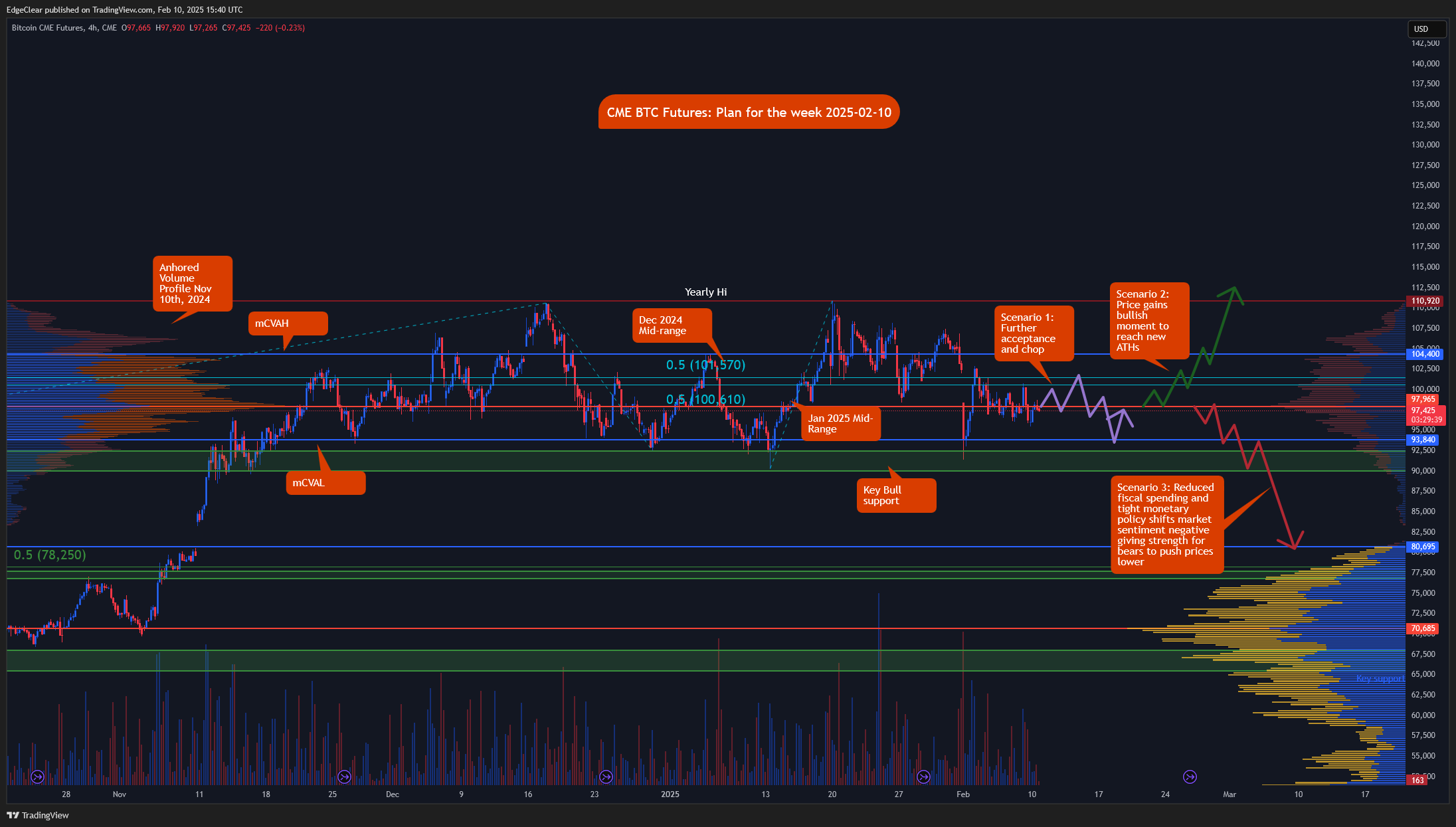Image resolution: width=1456 pixels, height=827 pixels.
Task: Click the 104,400 price label on axis
Action: click(1425, 354)
